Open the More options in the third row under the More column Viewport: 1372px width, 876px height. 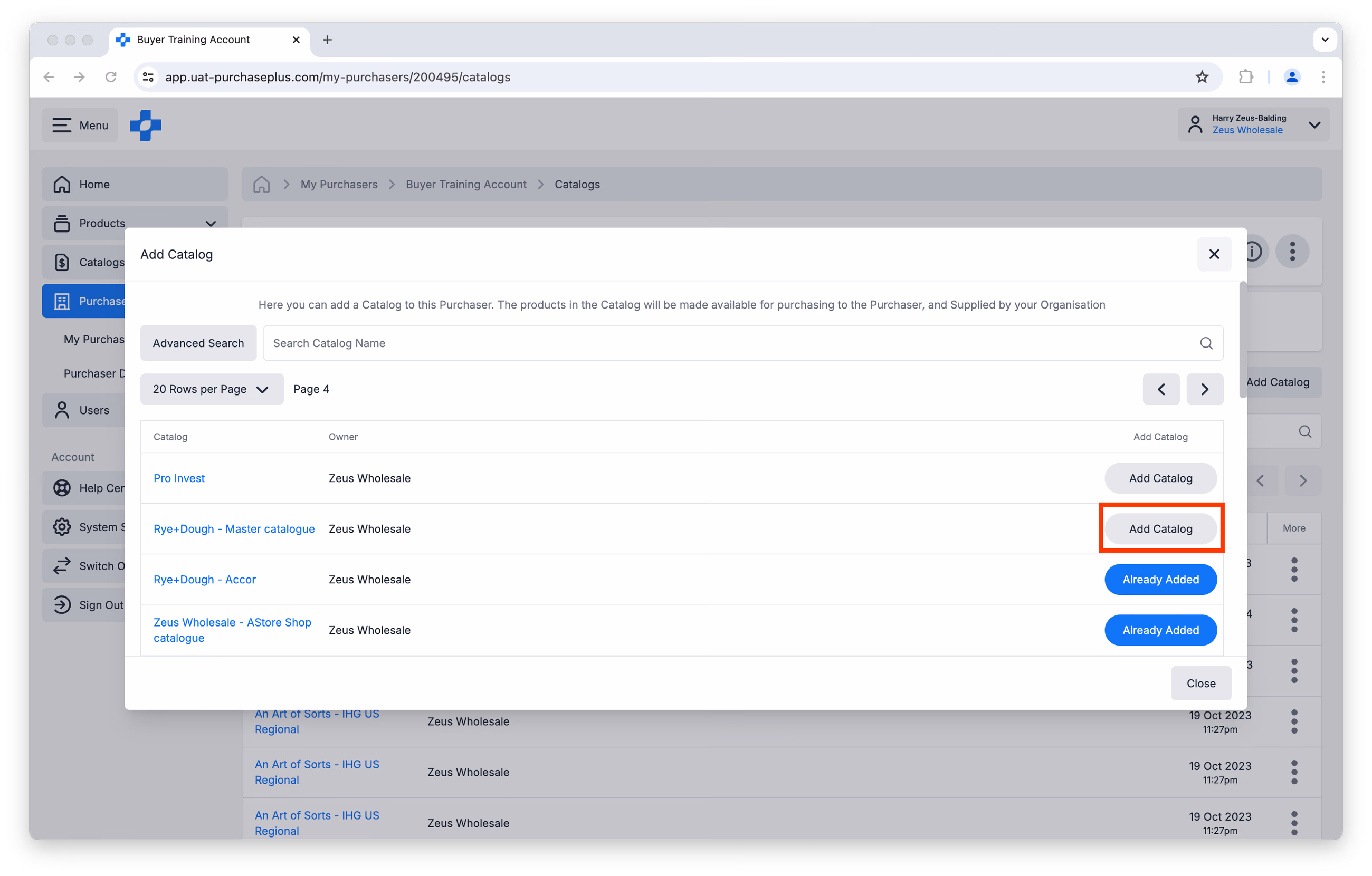(x=1294, y=671)
